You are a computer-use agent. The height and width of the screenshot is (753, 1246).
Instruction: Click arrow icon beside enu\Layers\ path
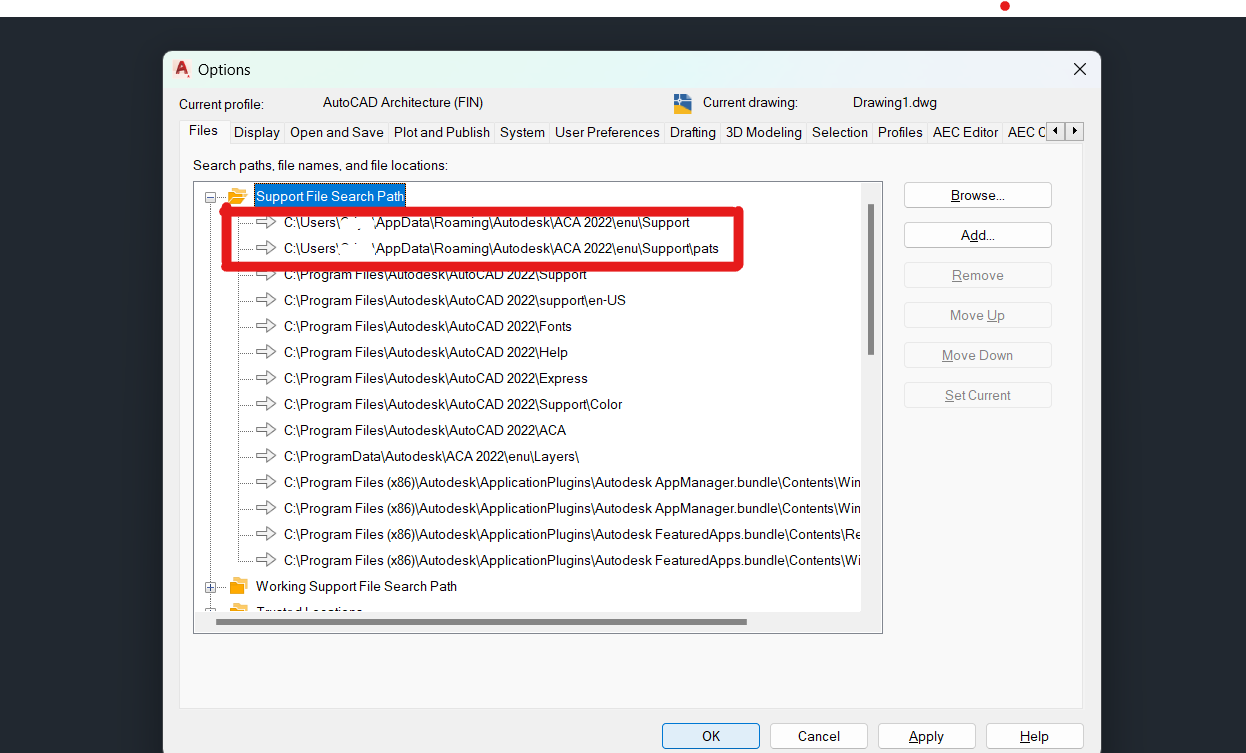tap(266, 456)
